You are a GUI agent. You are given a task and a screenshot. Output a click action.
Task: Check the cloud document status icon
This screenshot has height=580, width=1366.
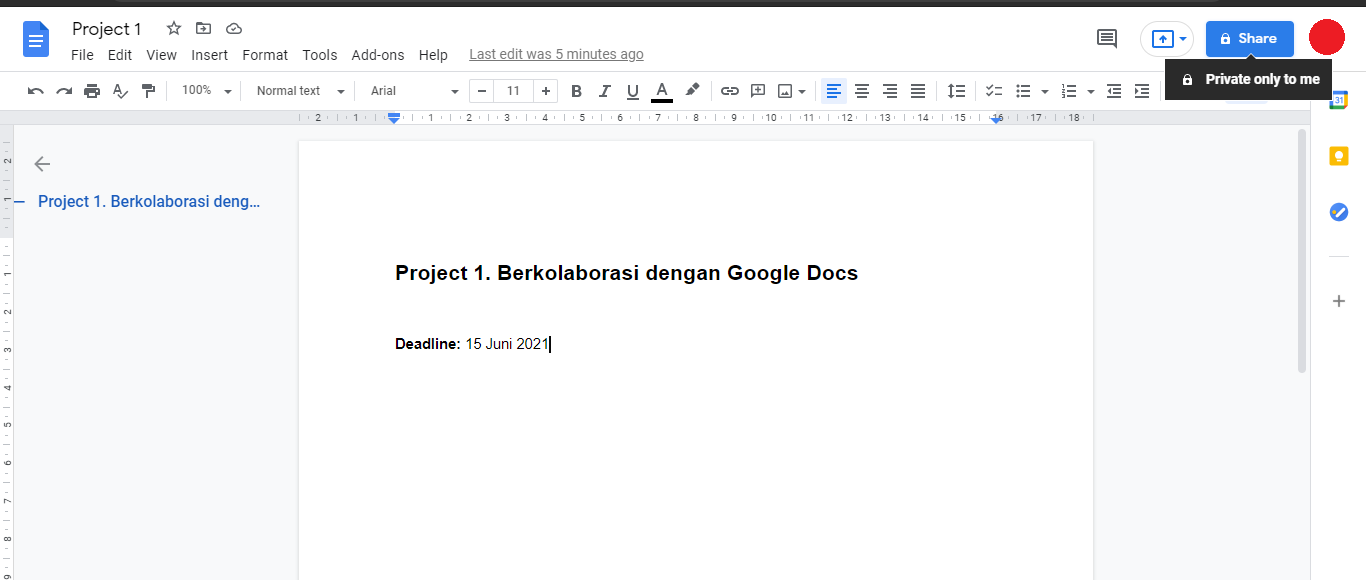click(x=234, y=28)
